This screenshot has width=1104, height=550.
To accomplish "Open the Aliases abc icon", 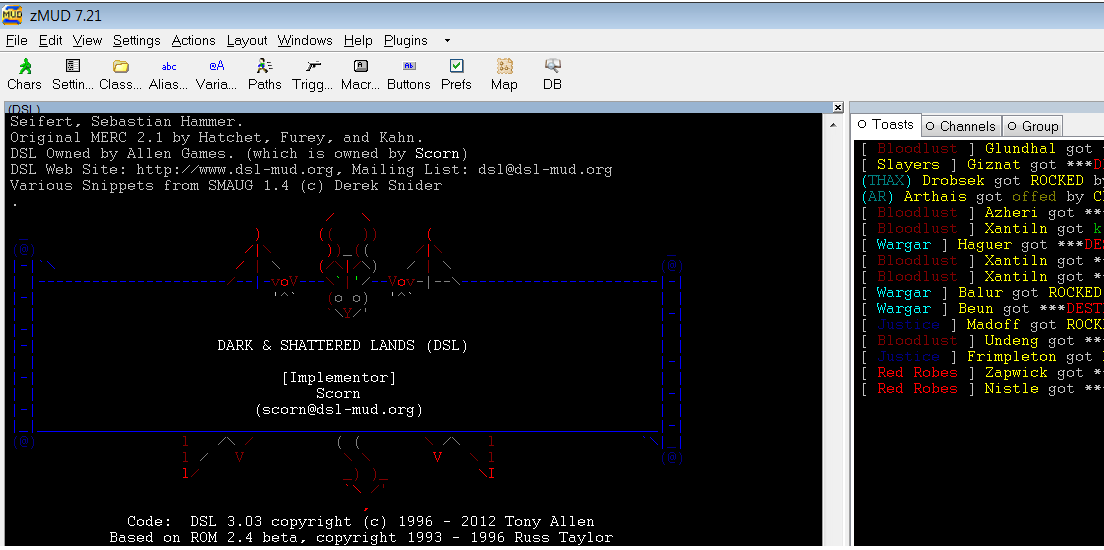I will (x=168, y=75).
